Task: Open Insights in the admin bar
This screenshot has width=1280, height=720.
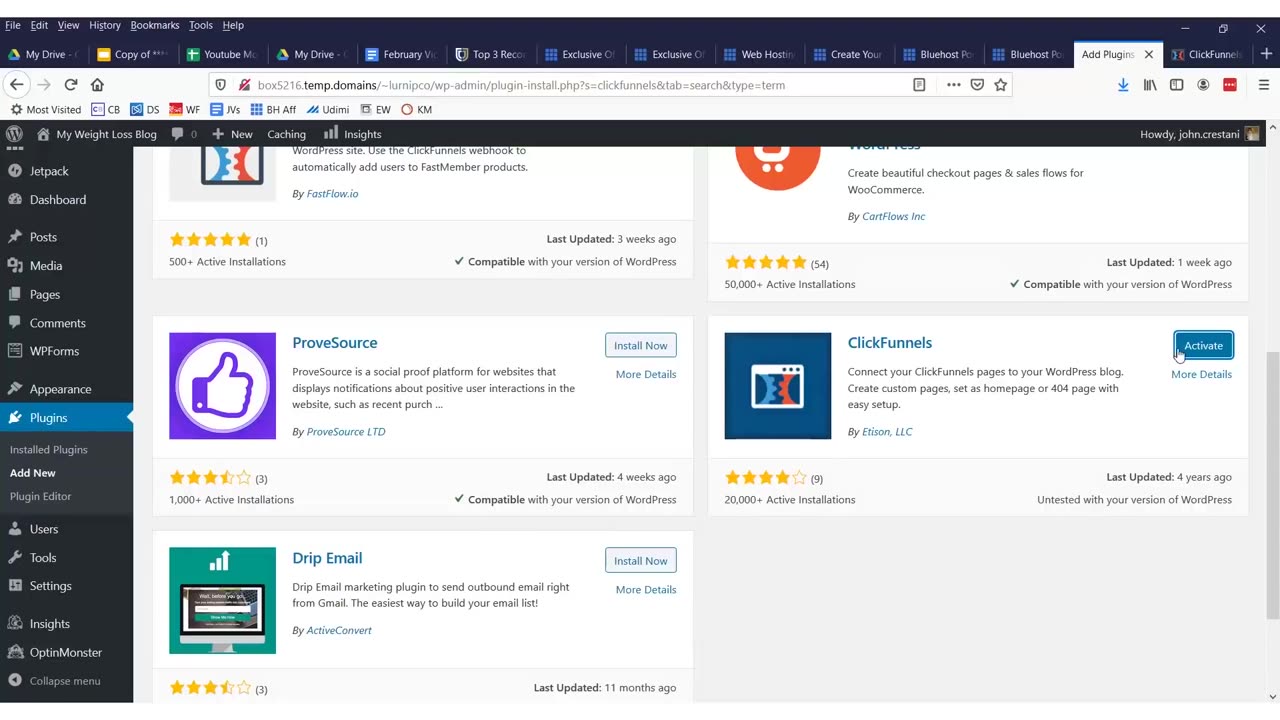Action: pyautogui.click(x=352, y=134)
